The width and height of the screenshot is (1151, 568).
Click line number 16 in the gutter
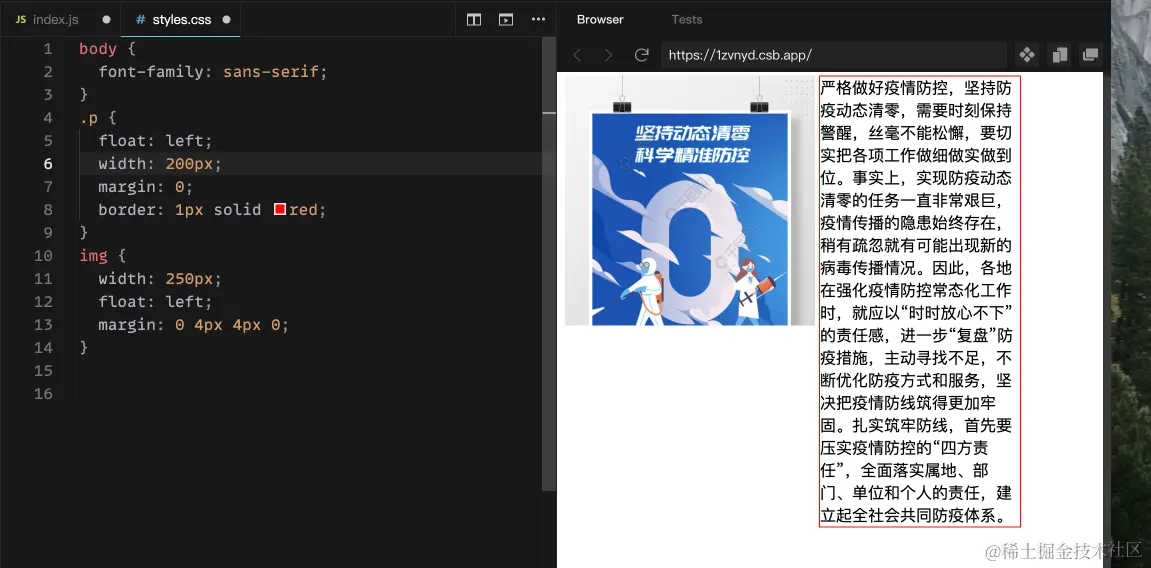click(43, 394)
